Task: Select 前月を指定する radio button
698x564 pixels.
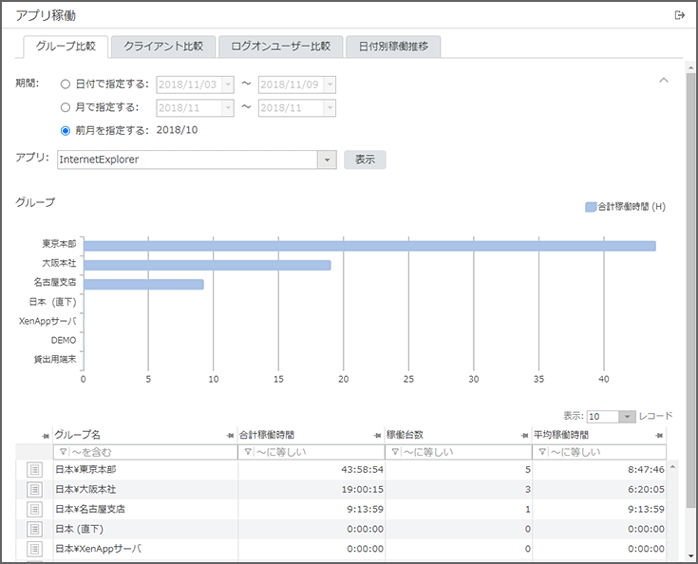Action: point(66,130)
